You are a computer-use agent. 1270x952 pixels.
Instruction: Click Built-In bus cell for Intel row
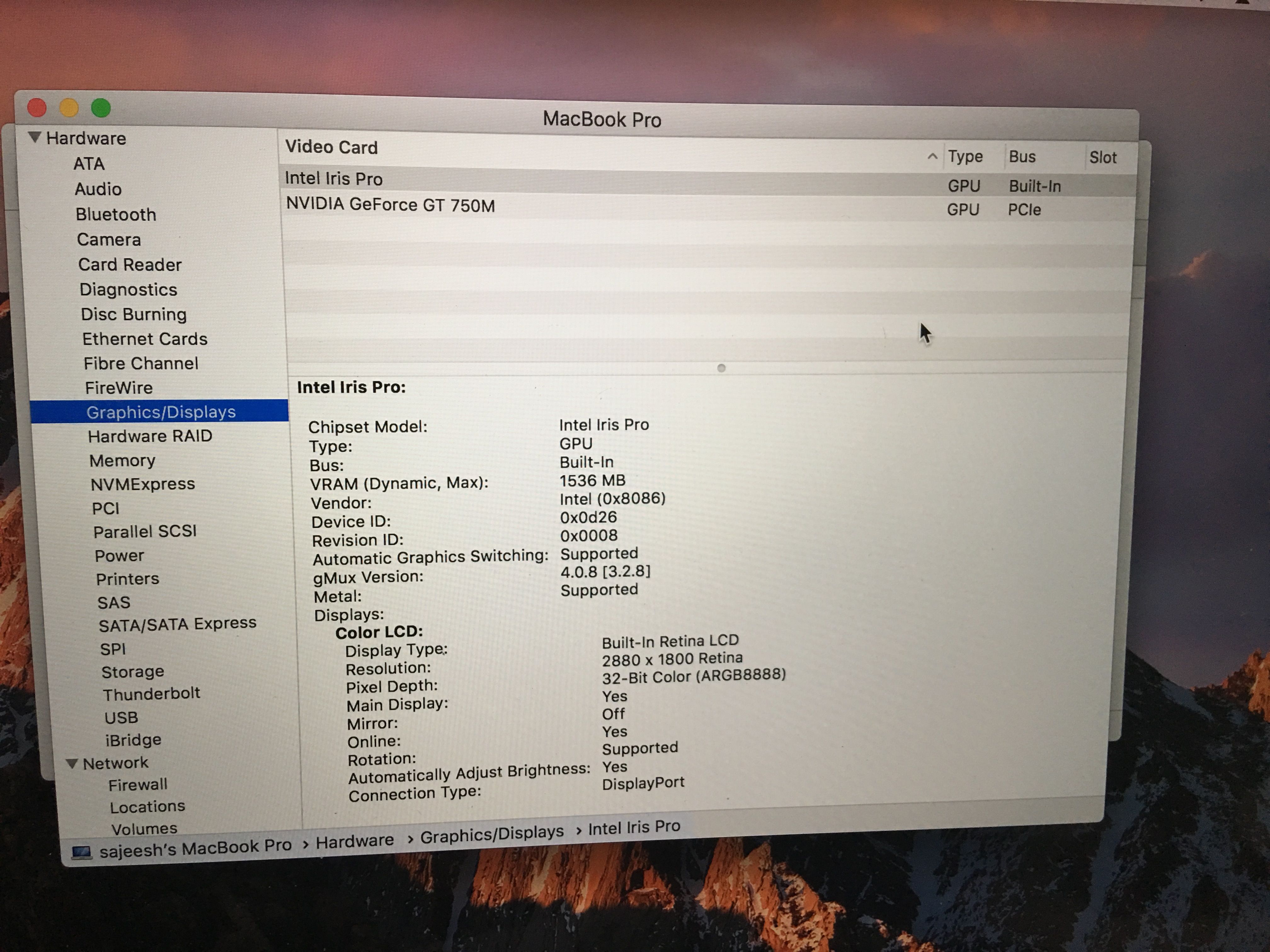click(1035, 186)
